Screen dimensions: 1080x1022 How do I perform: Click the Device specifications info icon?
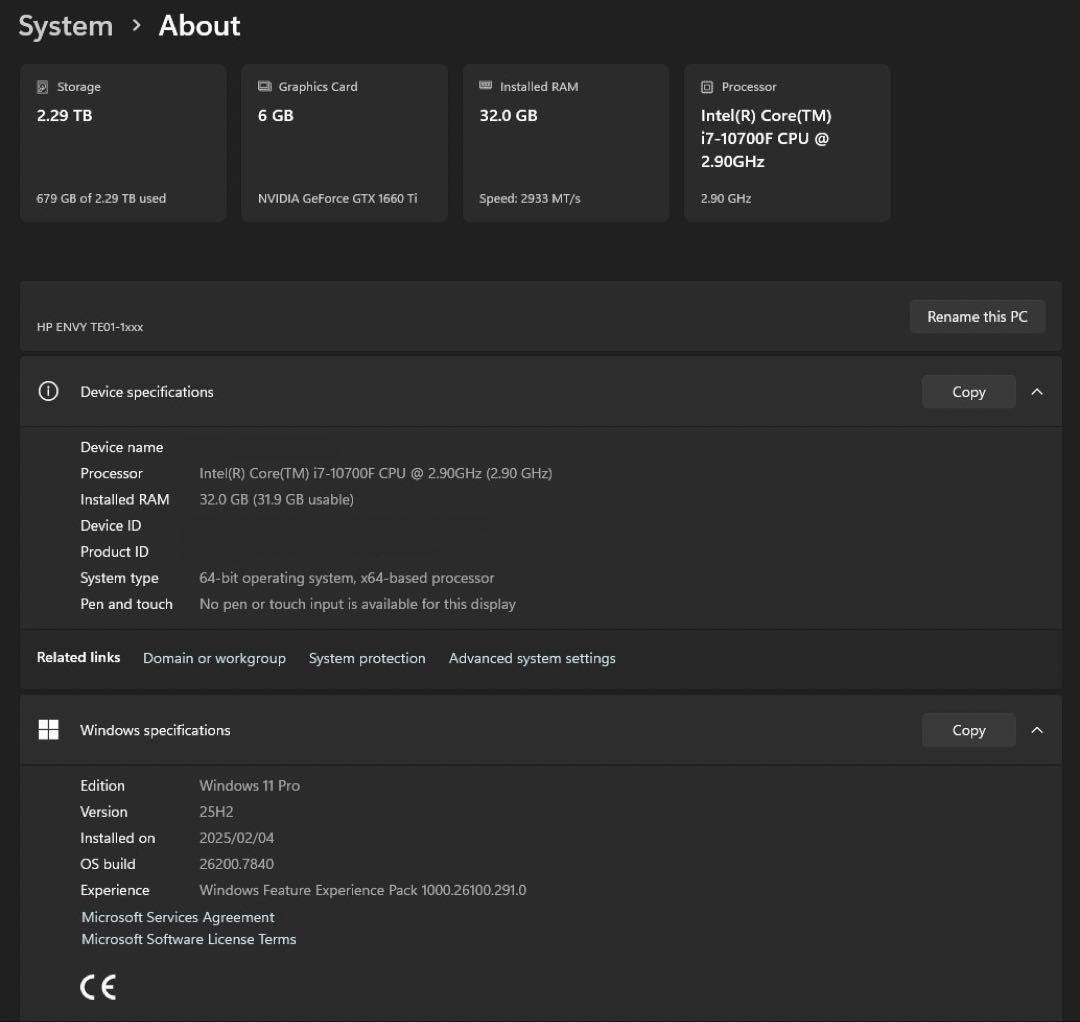click(x=48, y=391)
